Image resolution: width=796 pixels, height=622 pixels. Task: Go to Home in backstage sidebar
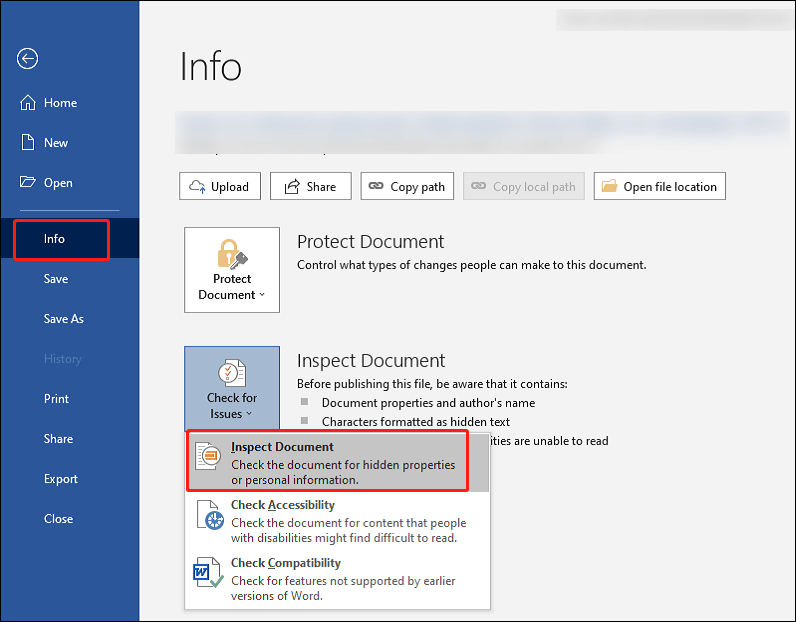(70, 103)
